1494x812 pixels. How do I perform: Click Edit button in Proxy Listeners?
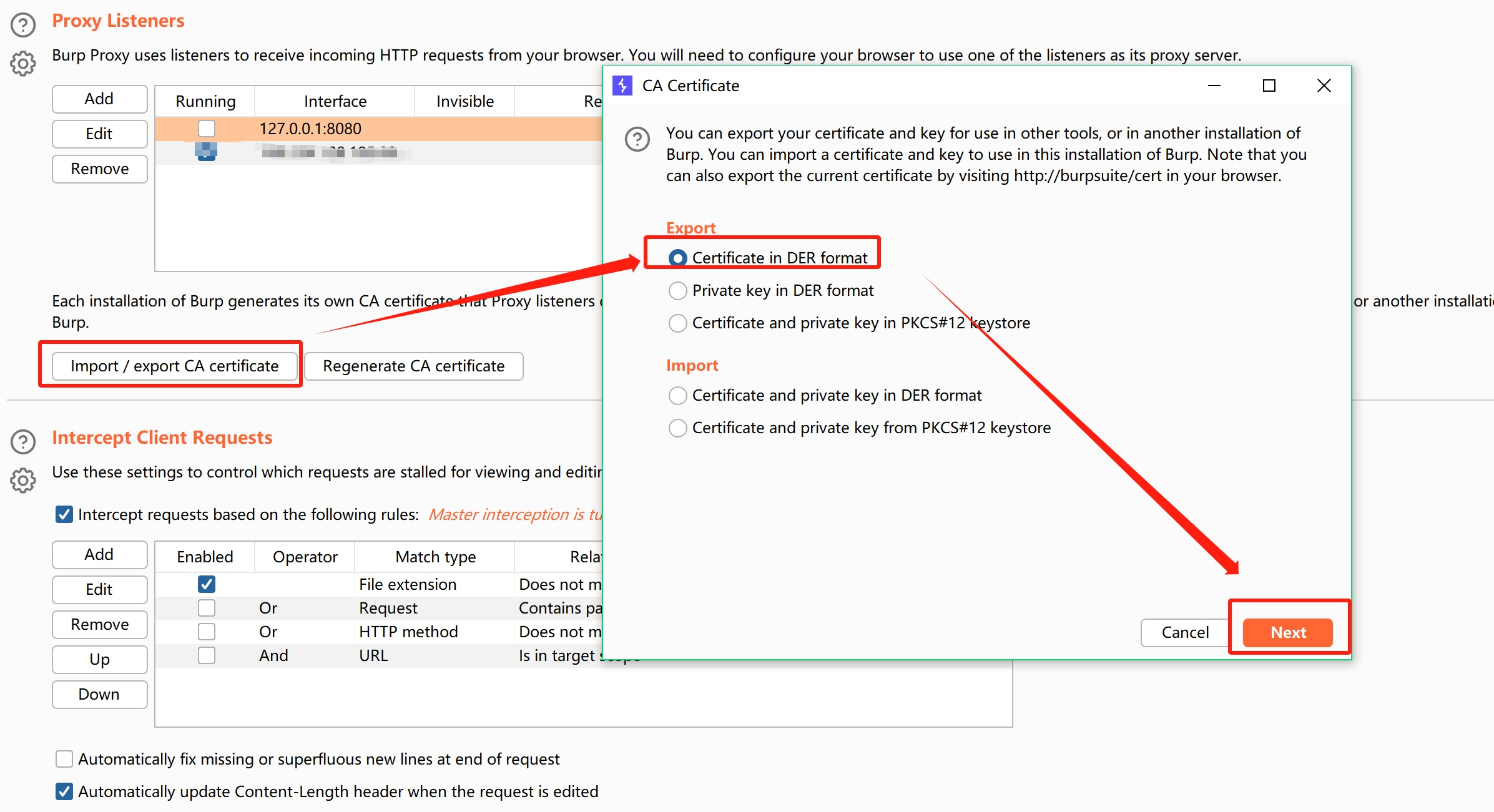(x=99, y=134)
